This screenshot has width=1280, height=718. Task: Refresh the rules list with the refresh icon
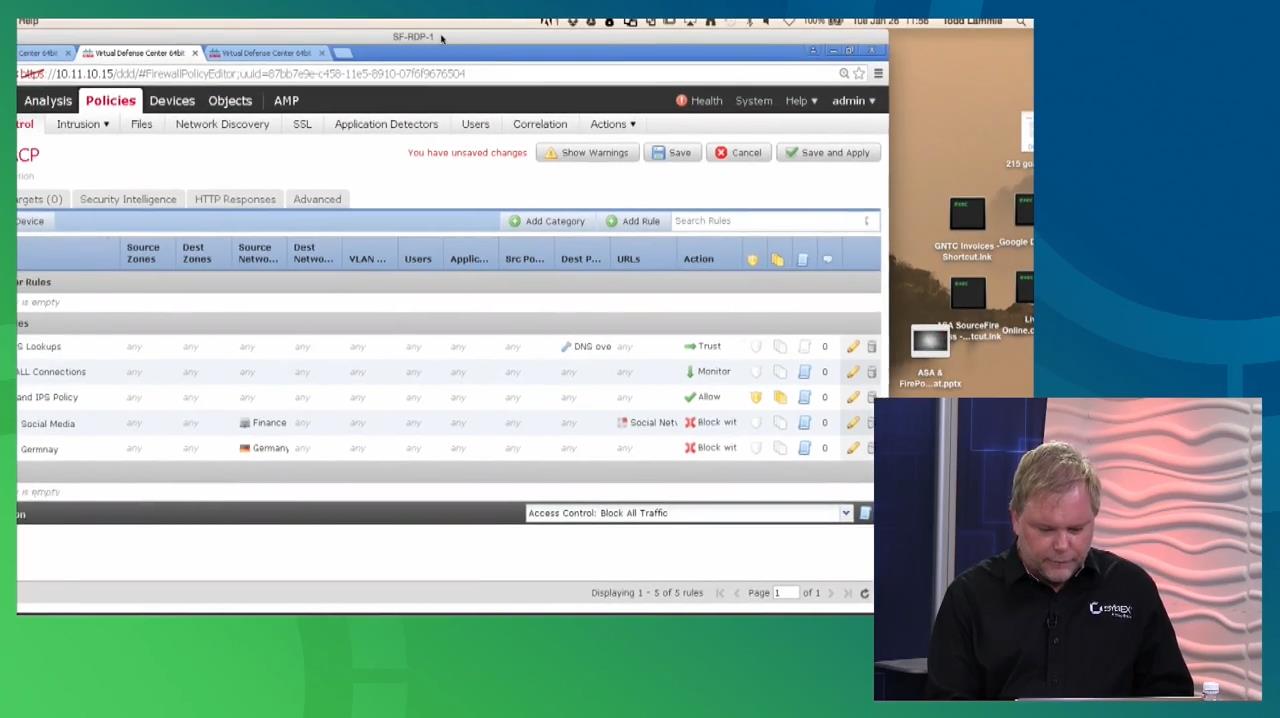(864, 593)
